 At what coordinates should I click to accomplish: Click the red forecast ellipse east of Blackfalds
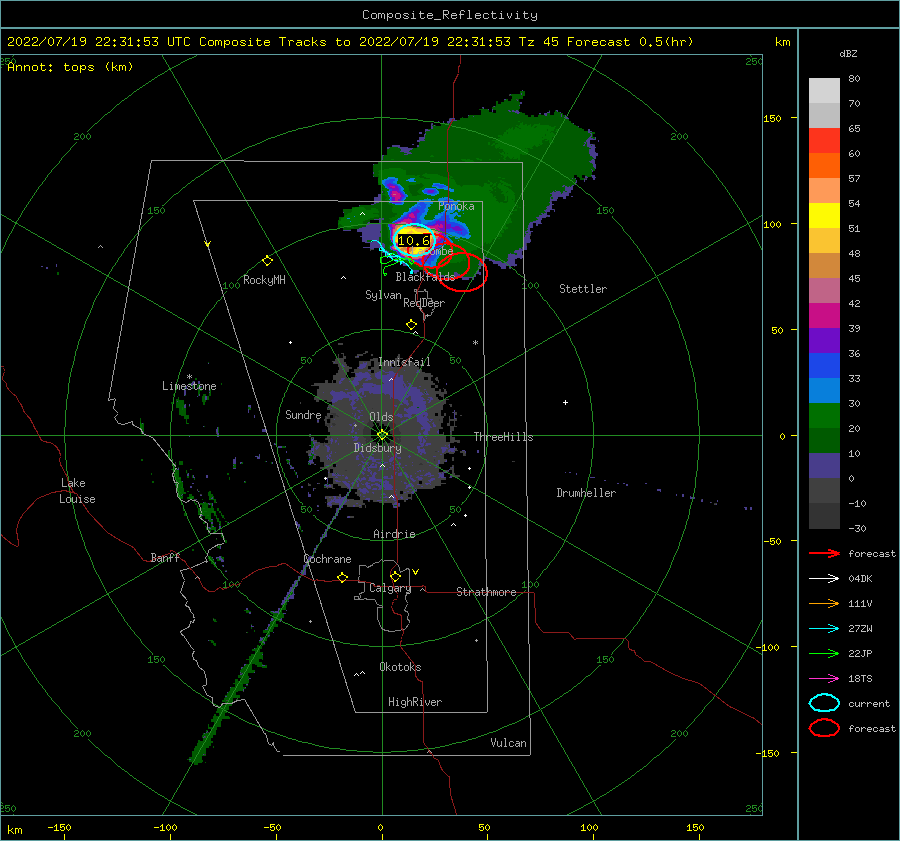click(x=462, y=272)
